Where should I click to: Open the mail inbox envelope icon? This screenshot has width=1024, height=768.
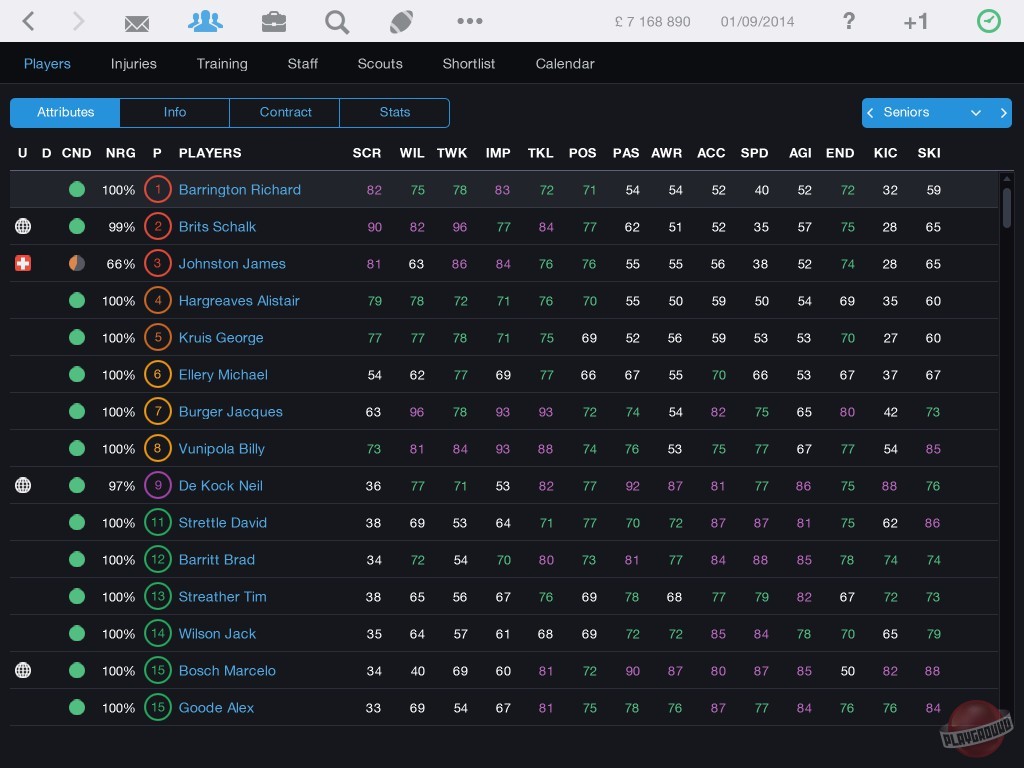click(x=137, y=22)
